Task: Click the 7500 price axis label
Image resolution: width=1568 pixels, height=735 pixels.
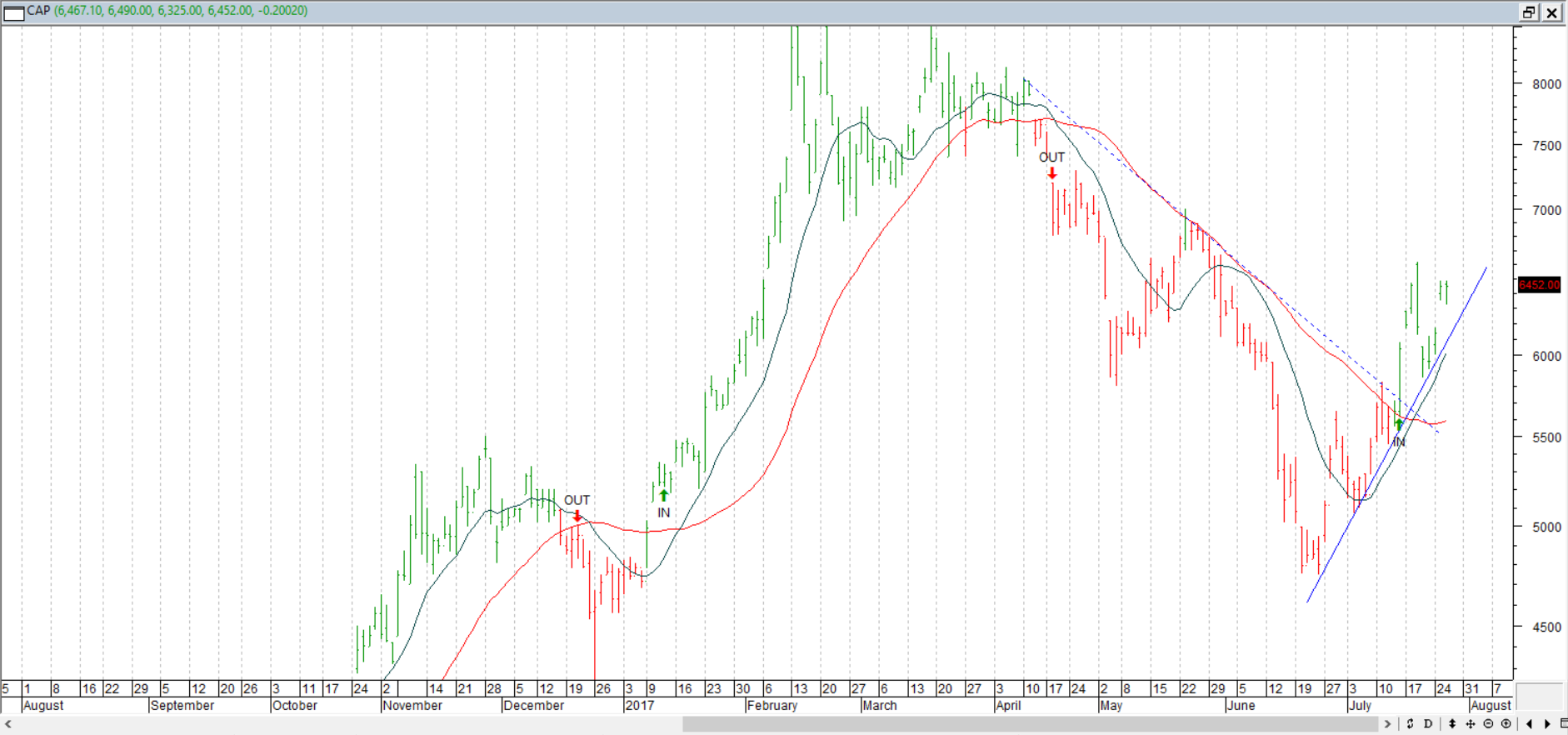Action: pos(1546,146)
